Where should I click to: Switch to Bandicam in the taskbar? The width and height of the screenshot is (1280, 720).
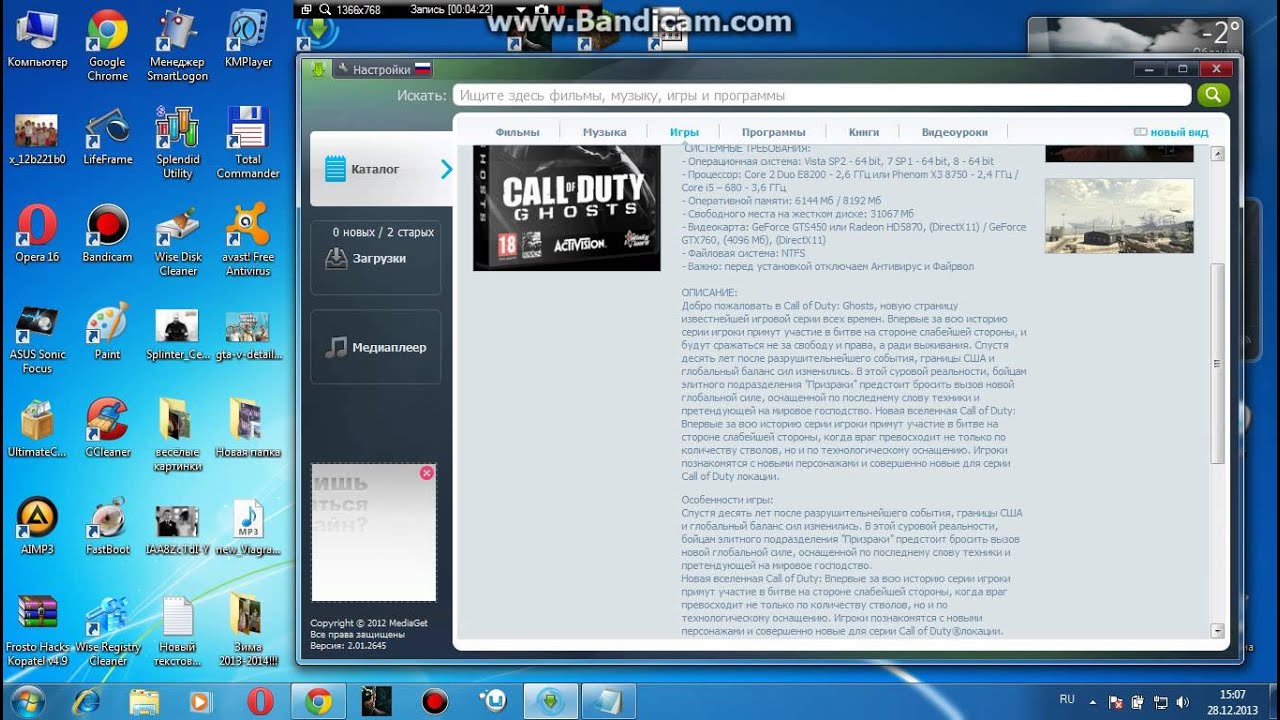click(x=435, y=701)
